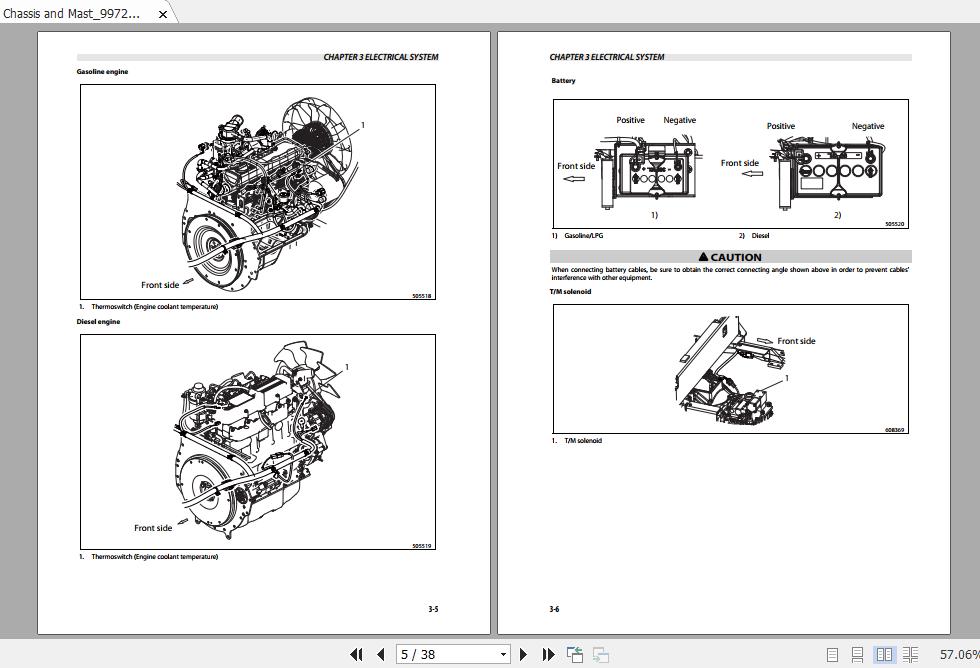Click the CAUTION banner text

click(x=729, y=257)
